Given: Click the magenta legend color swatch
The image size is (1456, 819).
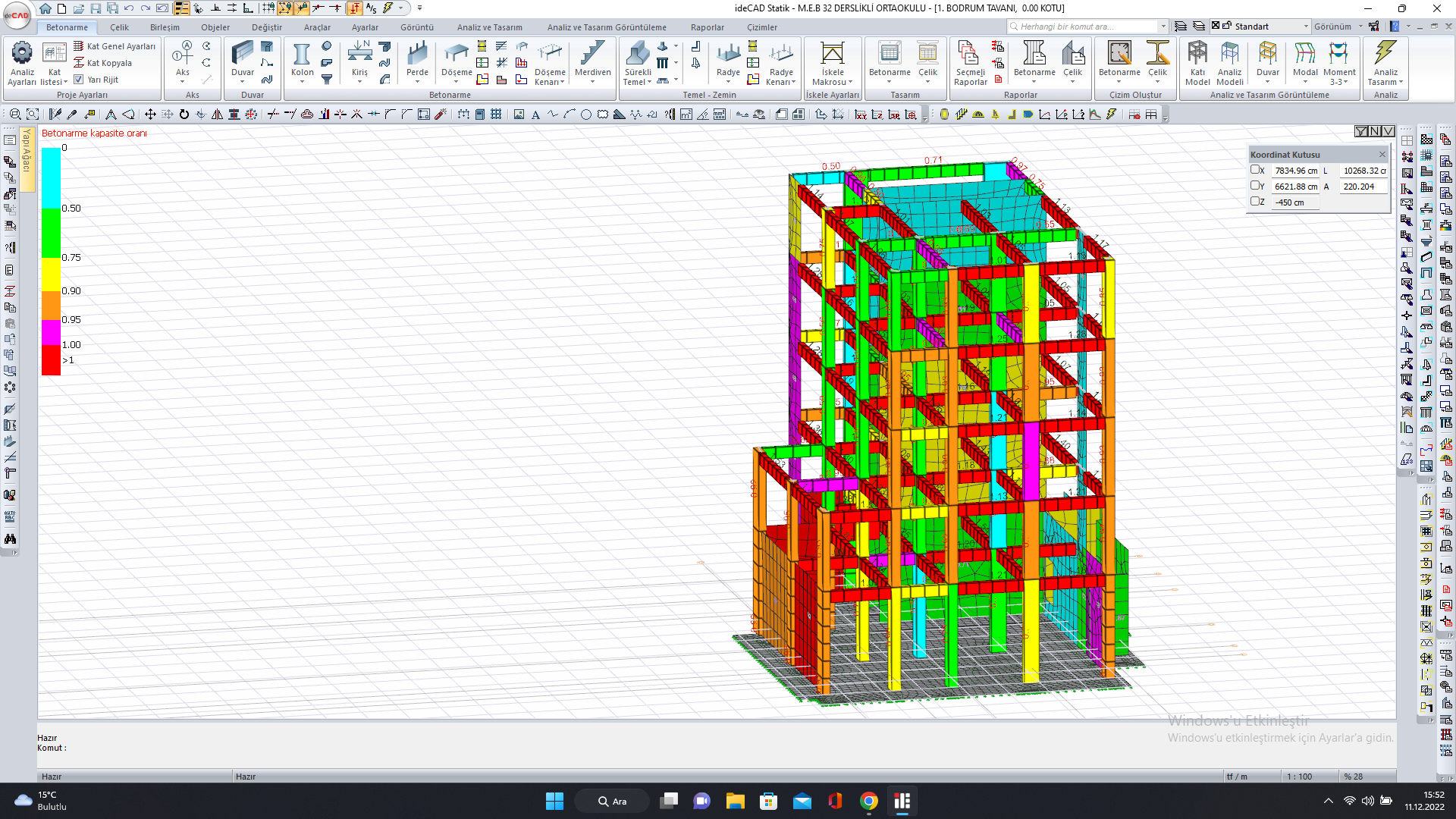Looking at the screenshot, I should click(x=51, y=332).
